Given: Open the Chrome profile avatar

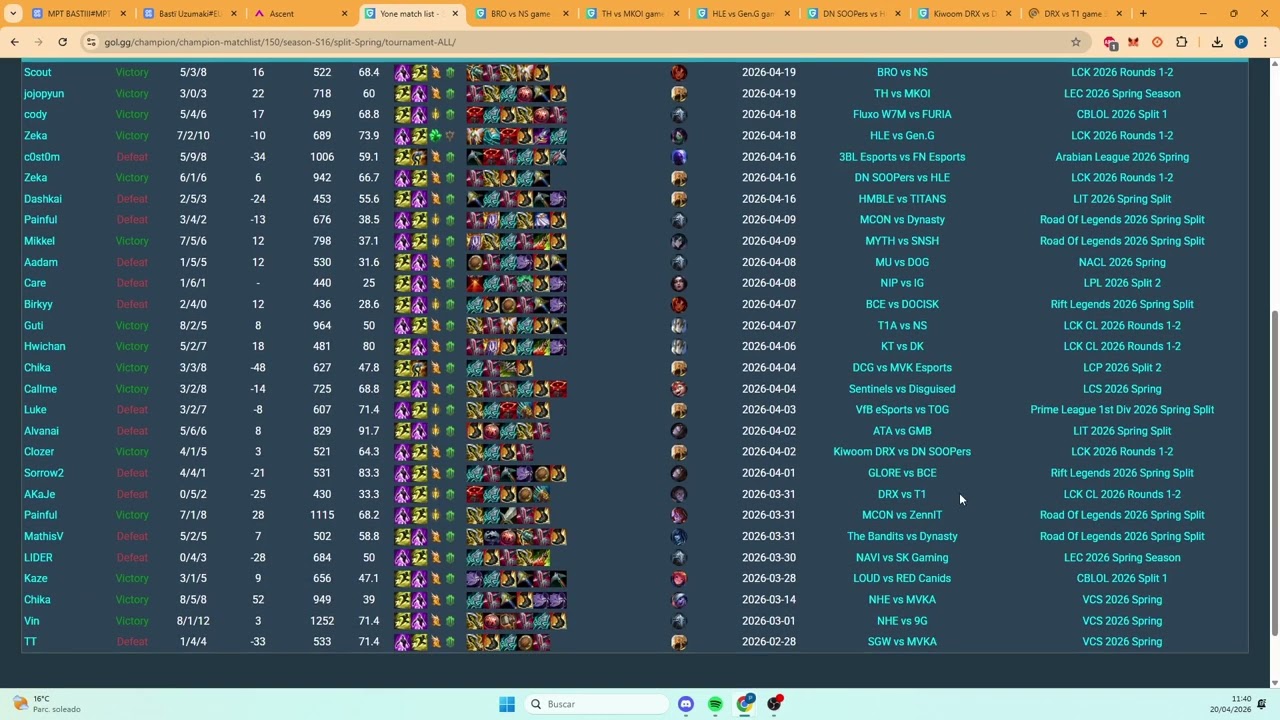Looking at the screenshot, I should (x=1241, y=42).
